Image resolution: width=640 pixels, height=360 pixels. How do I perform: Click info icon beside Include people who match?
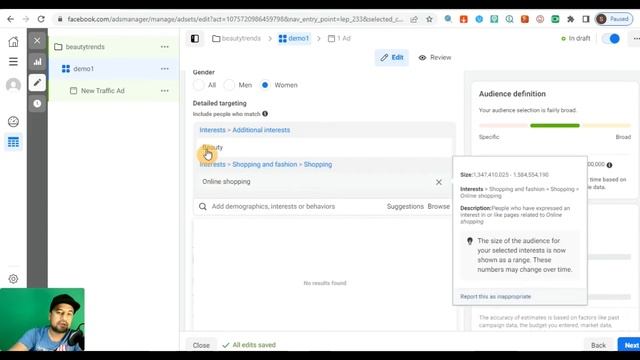pyautogui.click(x=265, y=114)
